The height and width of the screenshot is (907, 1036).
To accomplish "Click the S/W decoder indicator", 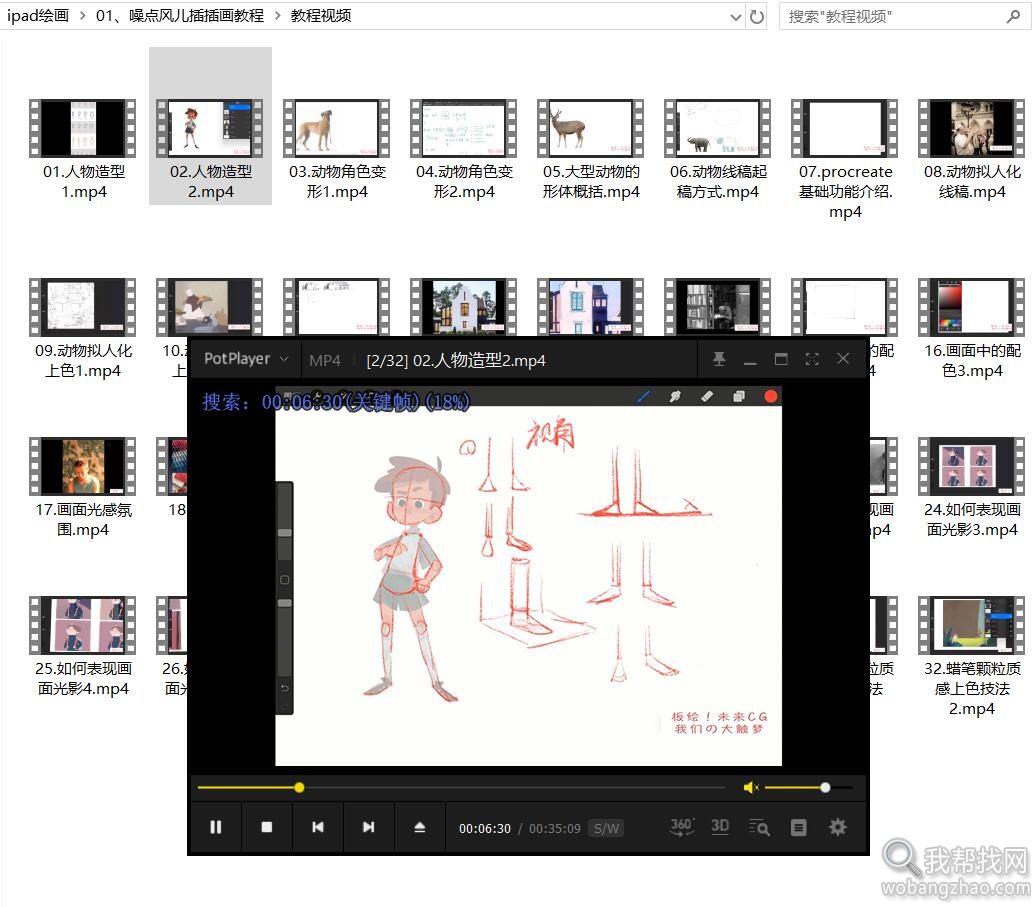I will 607,828.
